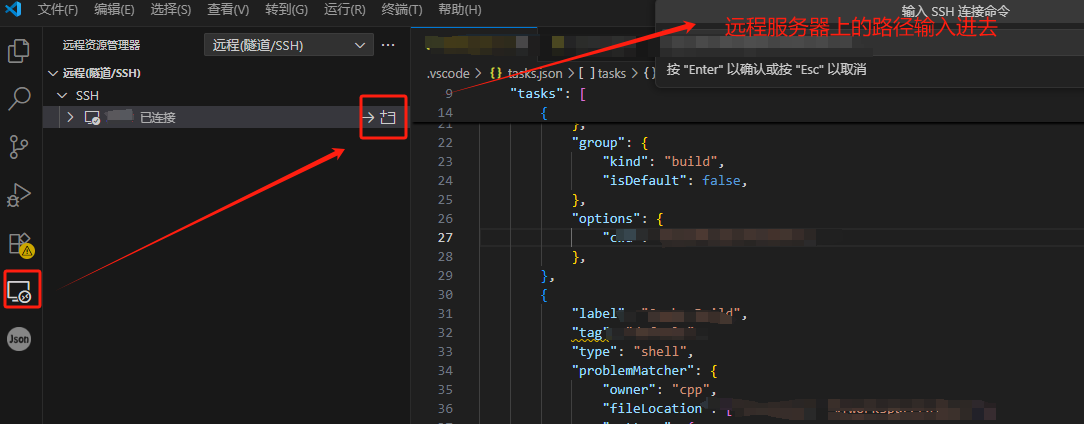Image resolution: width=1084 pixels, height=424 pixels.
Task: Open the Source Control view
Action: pos(19,147)
